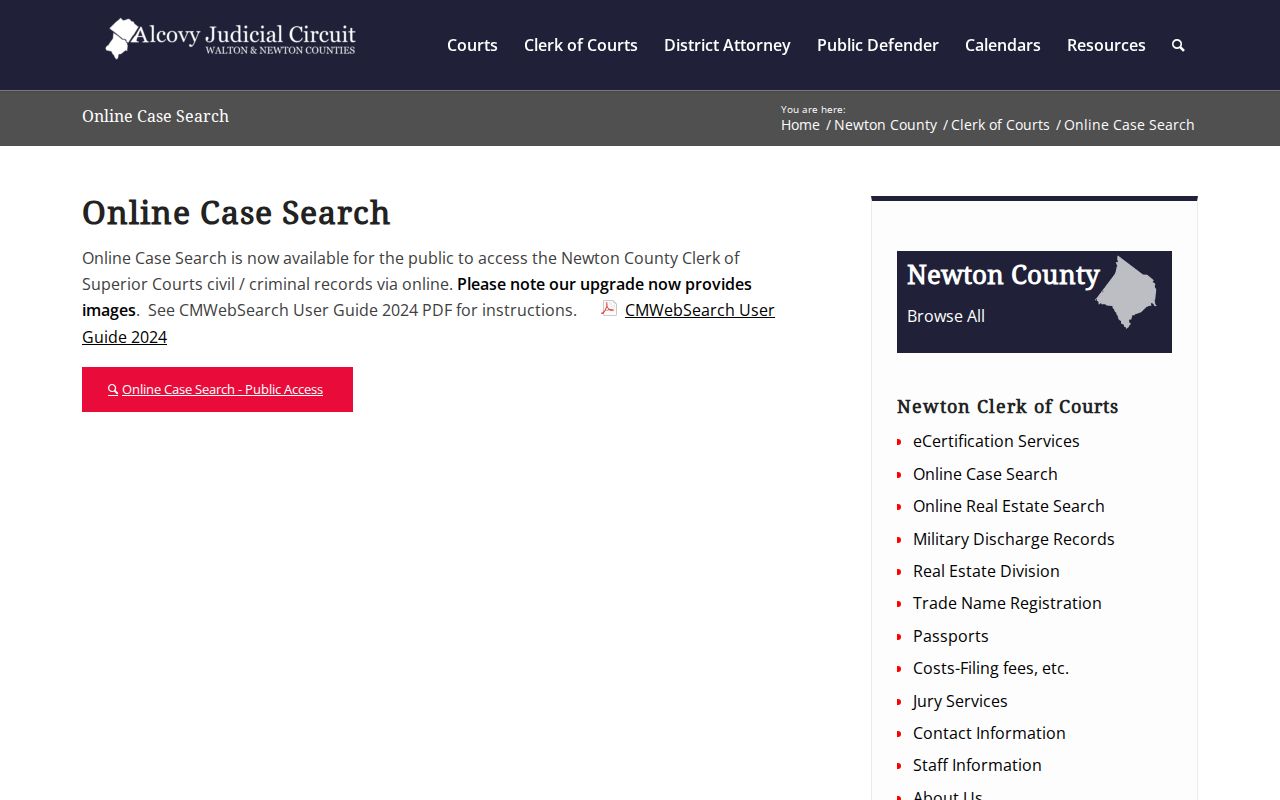
Task: Click the PDF icon beside CMWebSearch User Guide
Action: tap(608, 309)
